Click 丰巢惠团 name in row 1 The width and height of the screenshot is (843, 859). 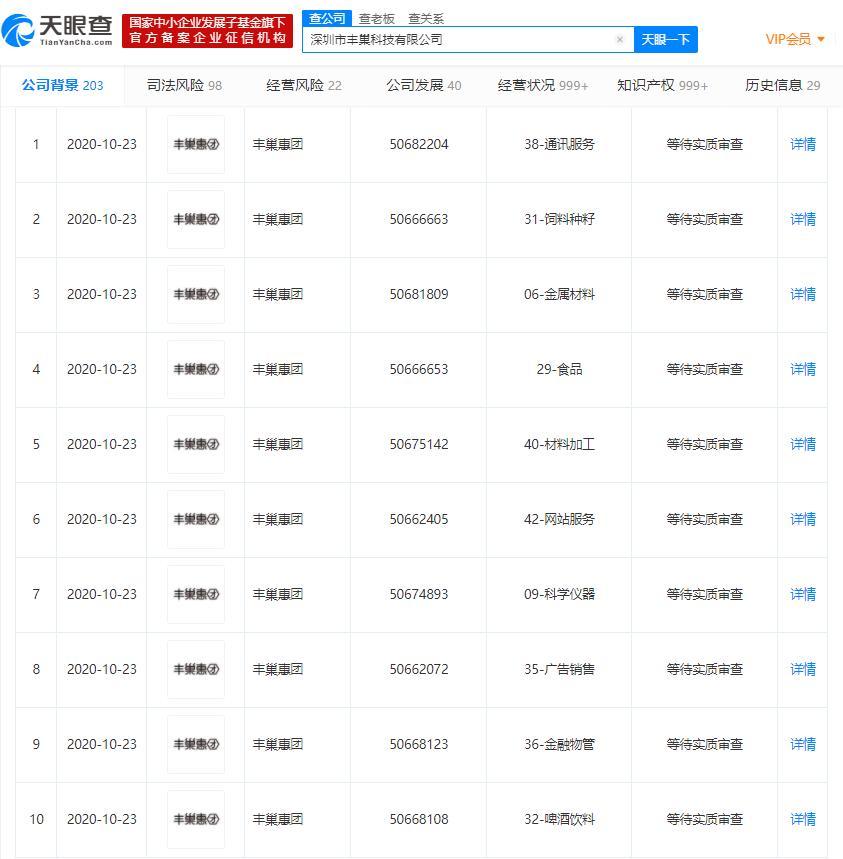[278, 144]
